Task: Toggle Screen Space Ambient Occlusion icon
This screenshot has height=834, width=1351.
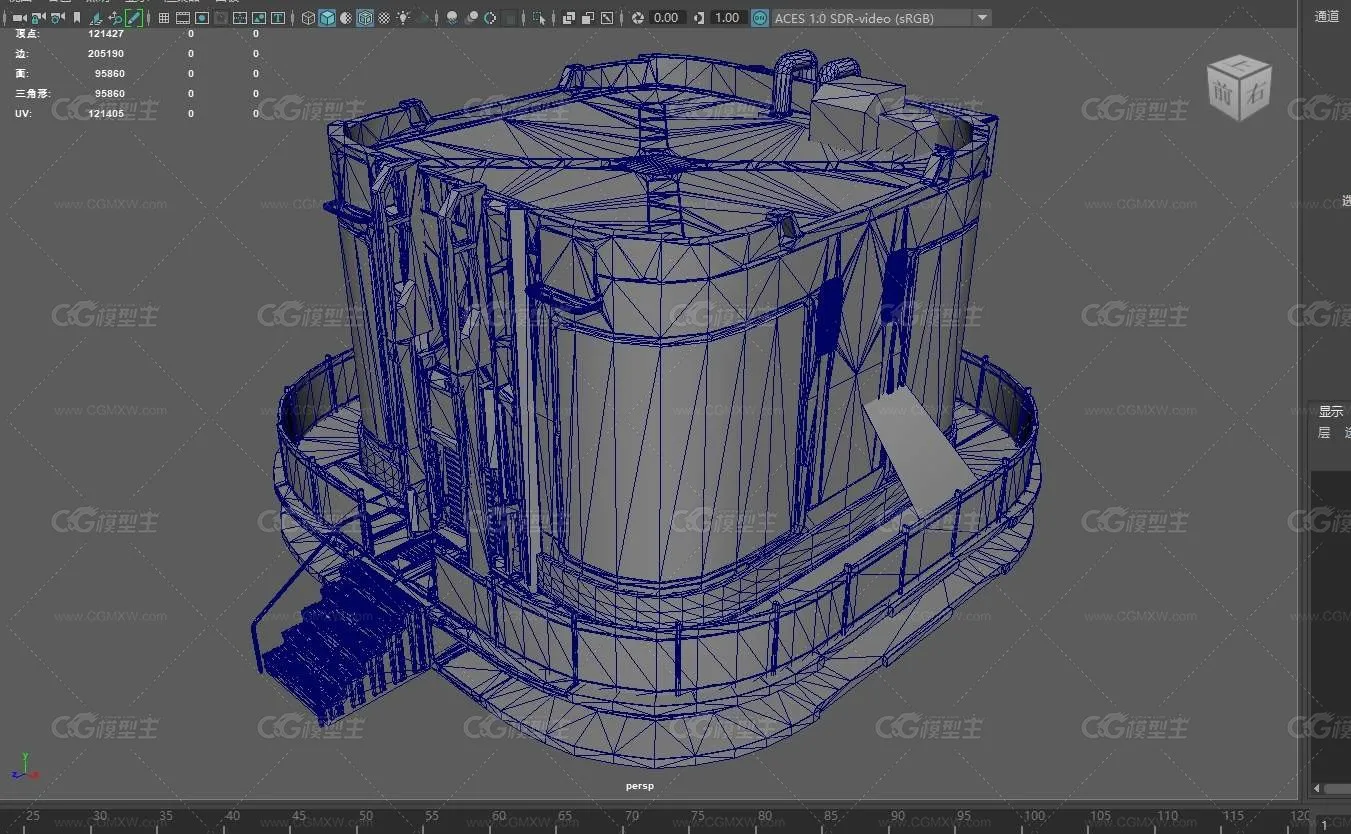Action: point(451,18)
